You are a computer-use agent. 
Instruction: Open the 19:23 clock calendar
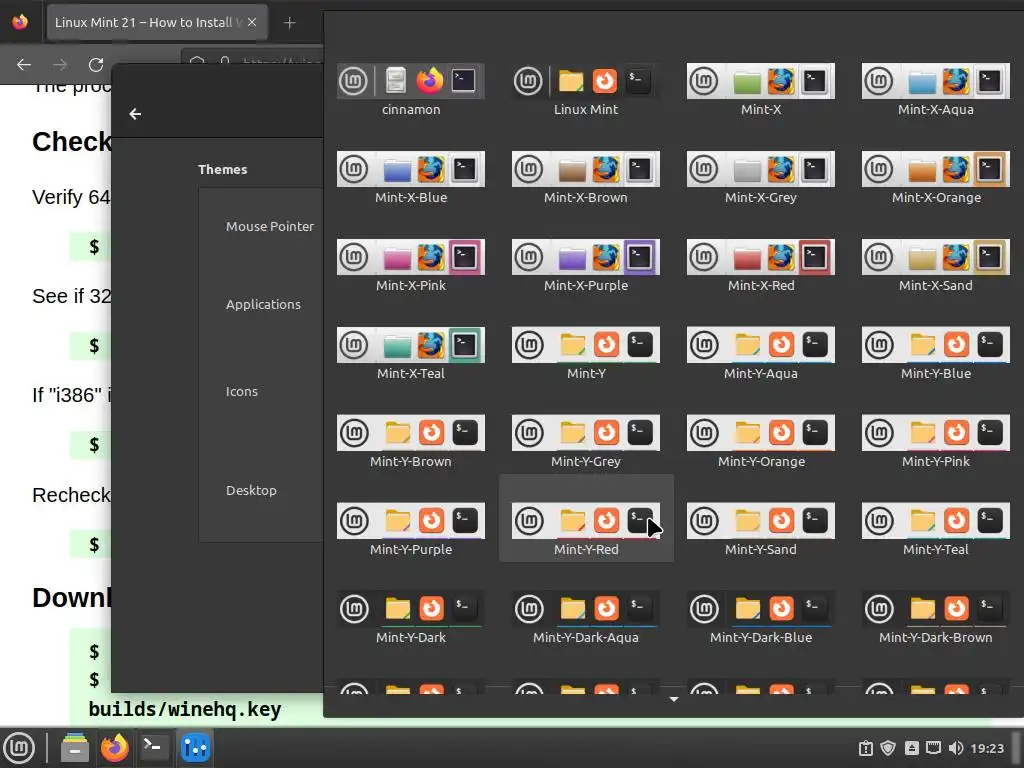coord(987,748)
